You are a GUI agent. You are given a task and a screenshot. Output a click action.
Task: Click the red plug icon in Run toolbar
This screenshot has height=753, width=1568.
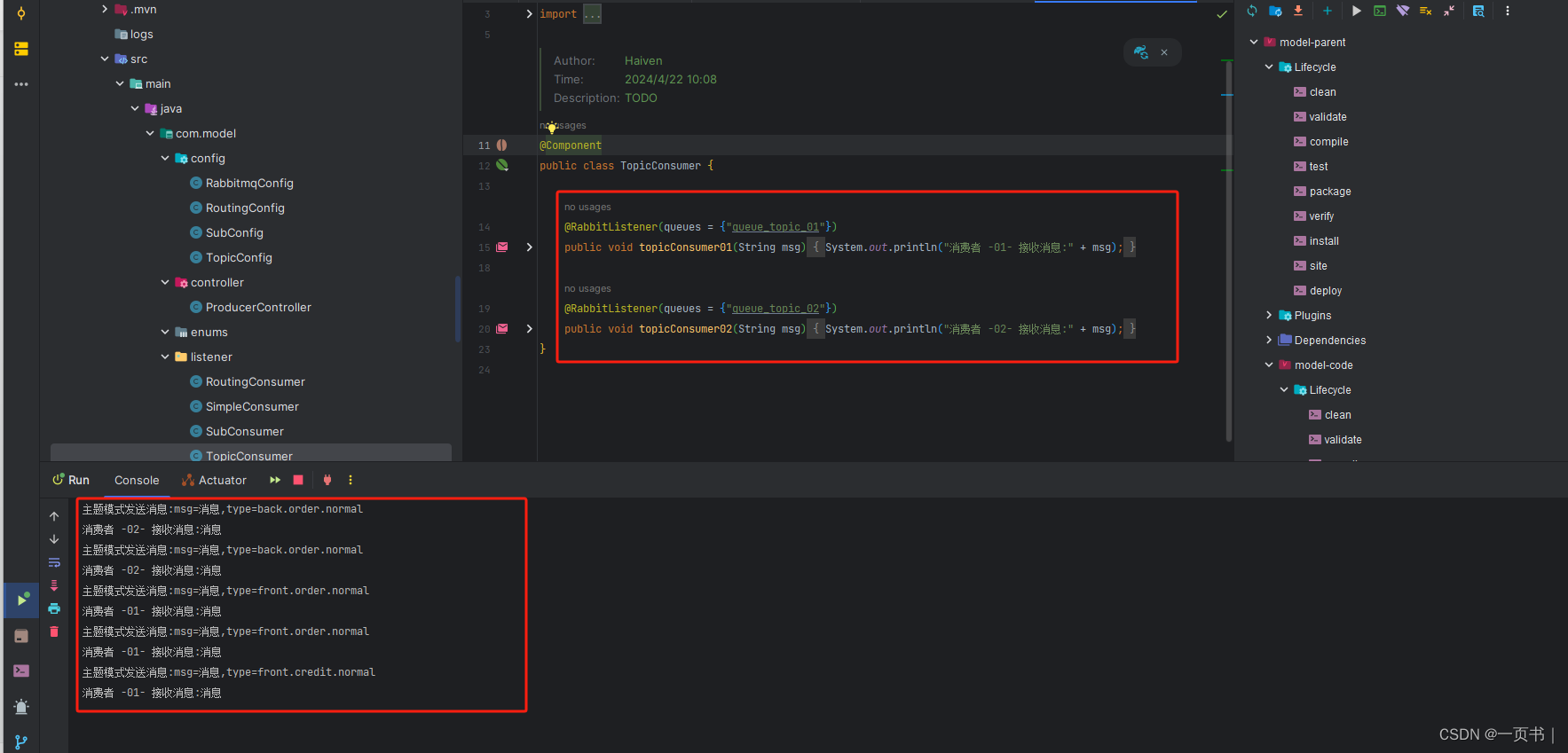[x=327, y=480]
